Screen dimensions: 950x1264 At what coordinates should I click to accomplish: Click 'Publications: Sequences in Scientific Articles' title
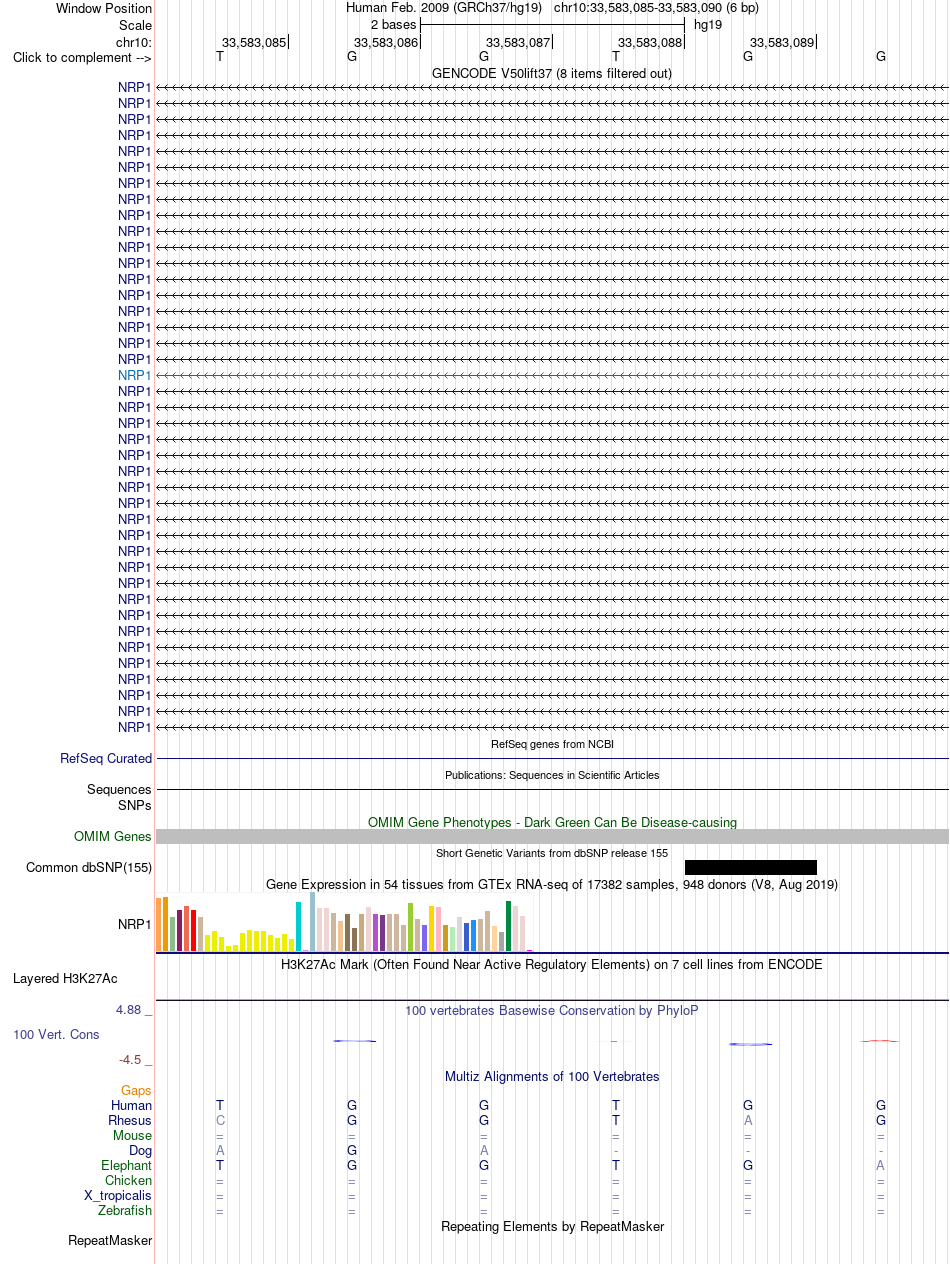pos(552,775)
